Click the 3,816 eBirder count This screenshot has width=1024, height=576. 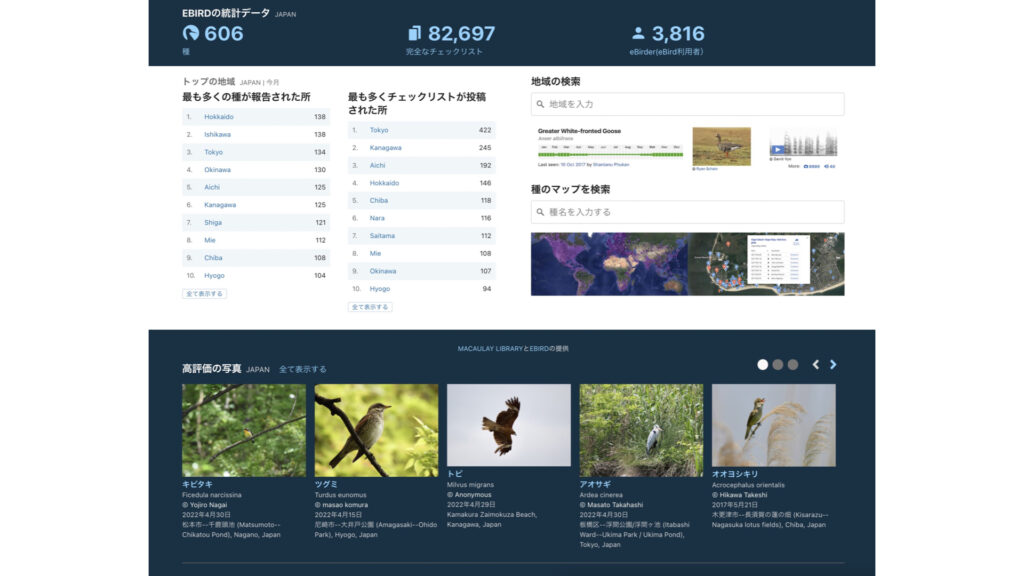tap(678, 33)
